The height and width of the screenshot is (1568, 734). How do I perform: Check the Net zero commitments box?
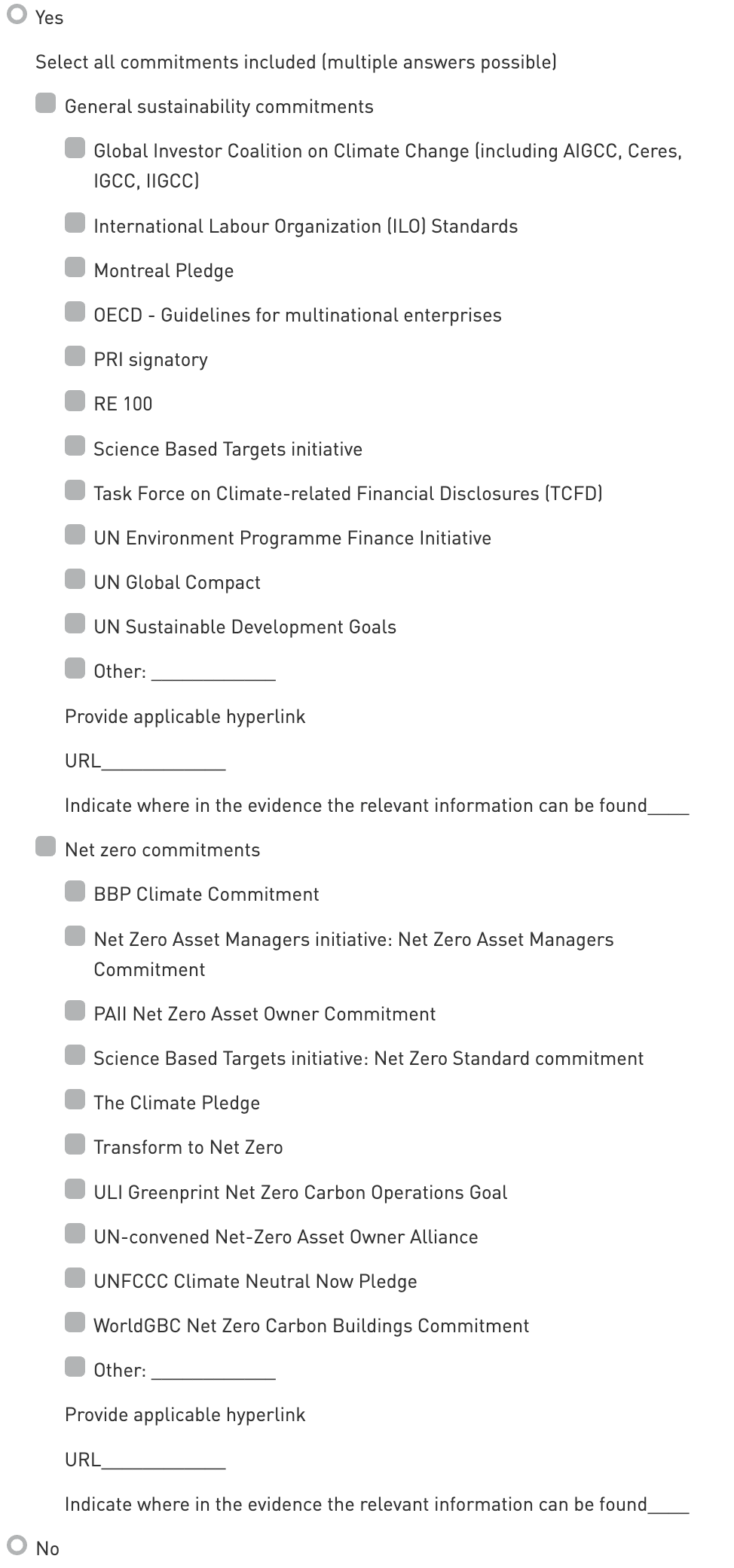tap(46, 847)
